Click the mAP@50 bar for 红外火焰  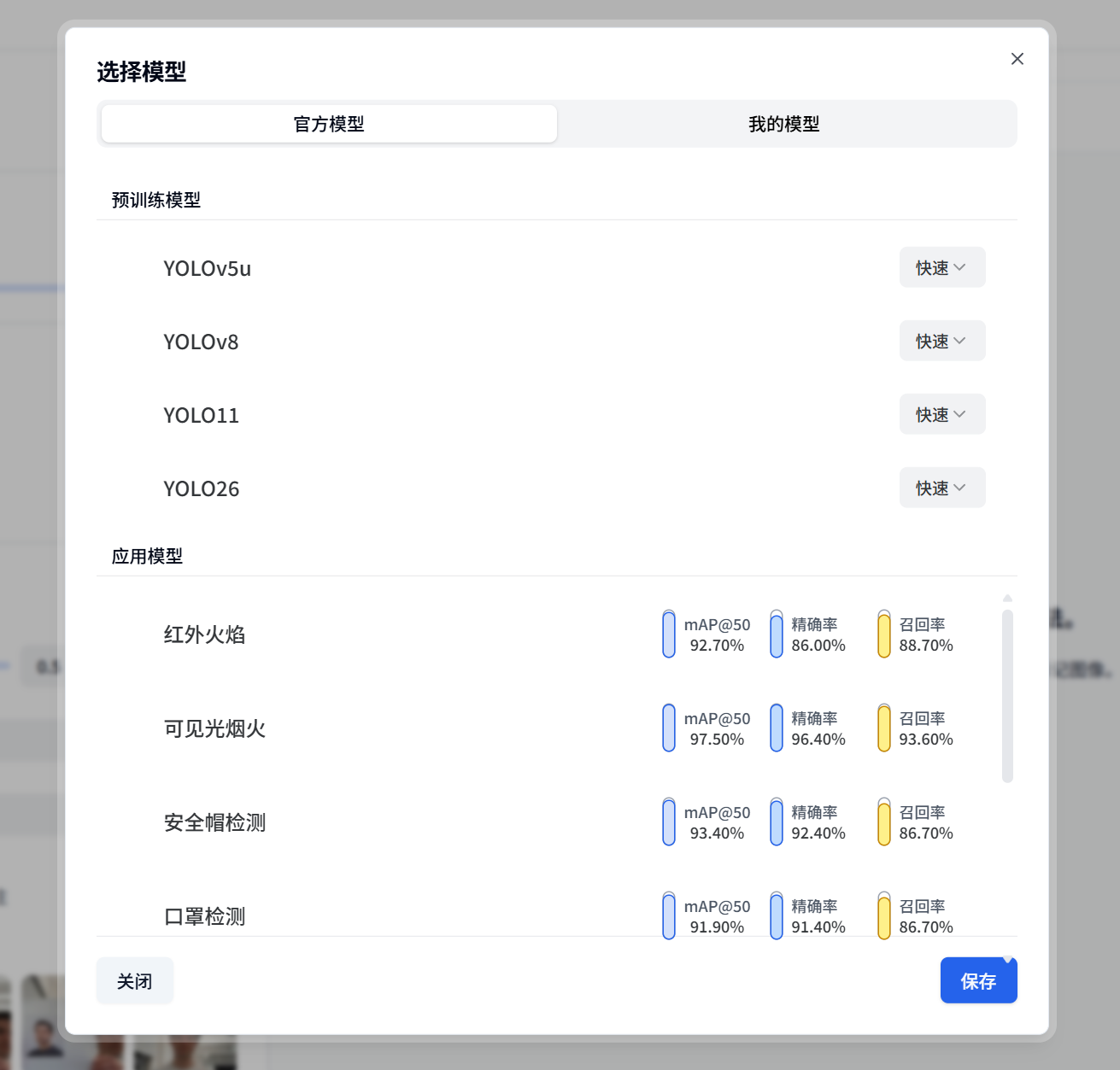669,634
